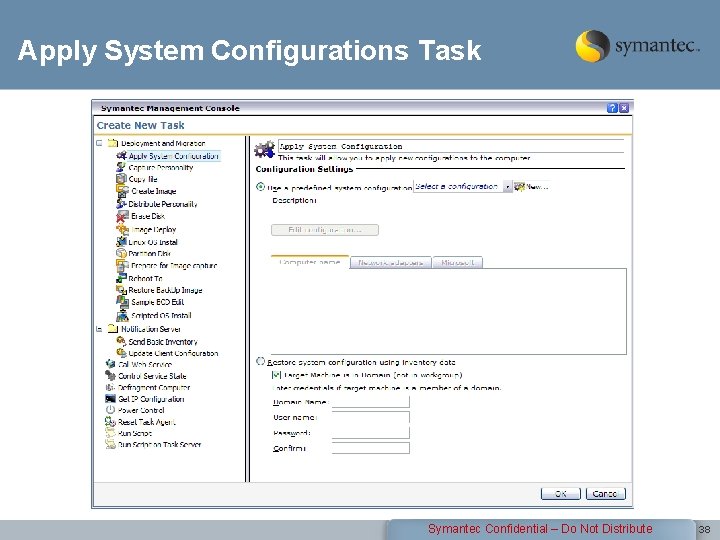The height and width of the screenshot is (540, 720).
Task: Click the Distribute Personality icon
Action: coord(121,203)
